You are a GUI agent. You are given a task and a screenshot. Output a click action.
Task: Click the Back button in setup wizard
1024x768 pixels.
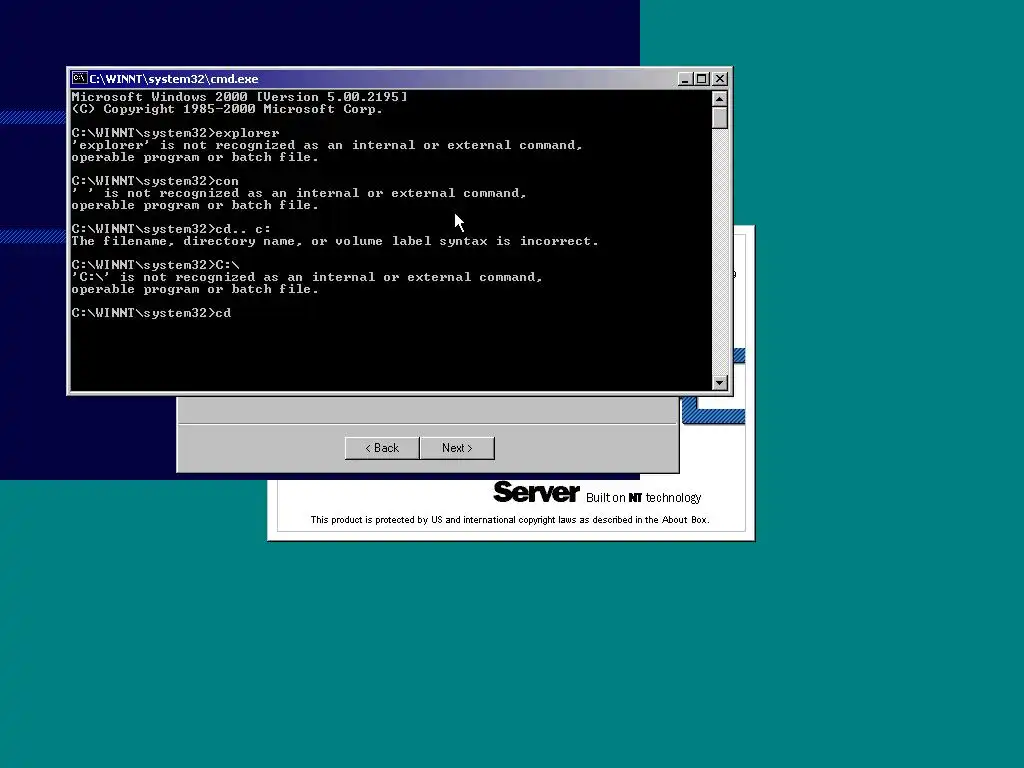coord(382,448)
